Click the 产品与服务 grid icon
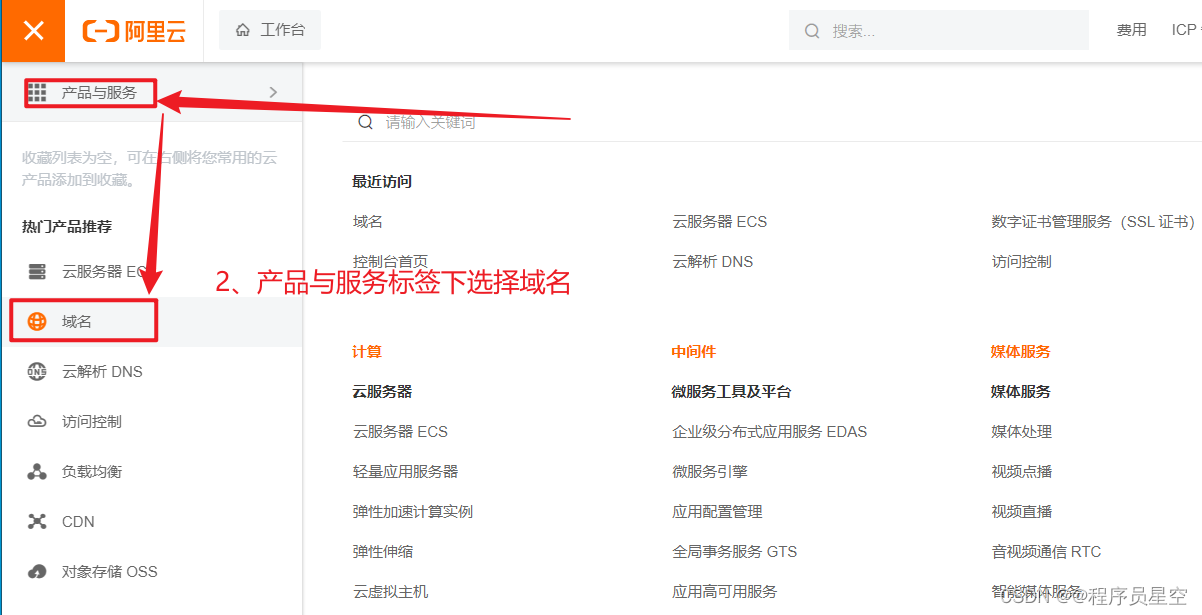This screenshot has height=615, width=1202. (37, 92)
